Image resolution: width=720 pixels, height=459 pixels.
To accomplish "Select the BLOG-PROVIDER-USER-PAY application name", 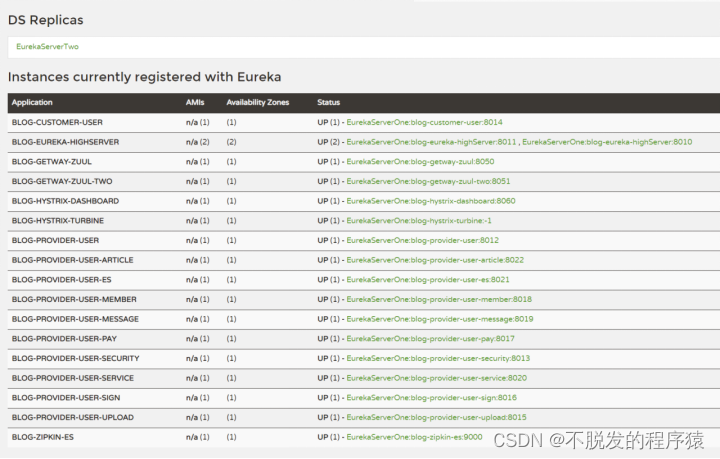I will tap(64, 339).
